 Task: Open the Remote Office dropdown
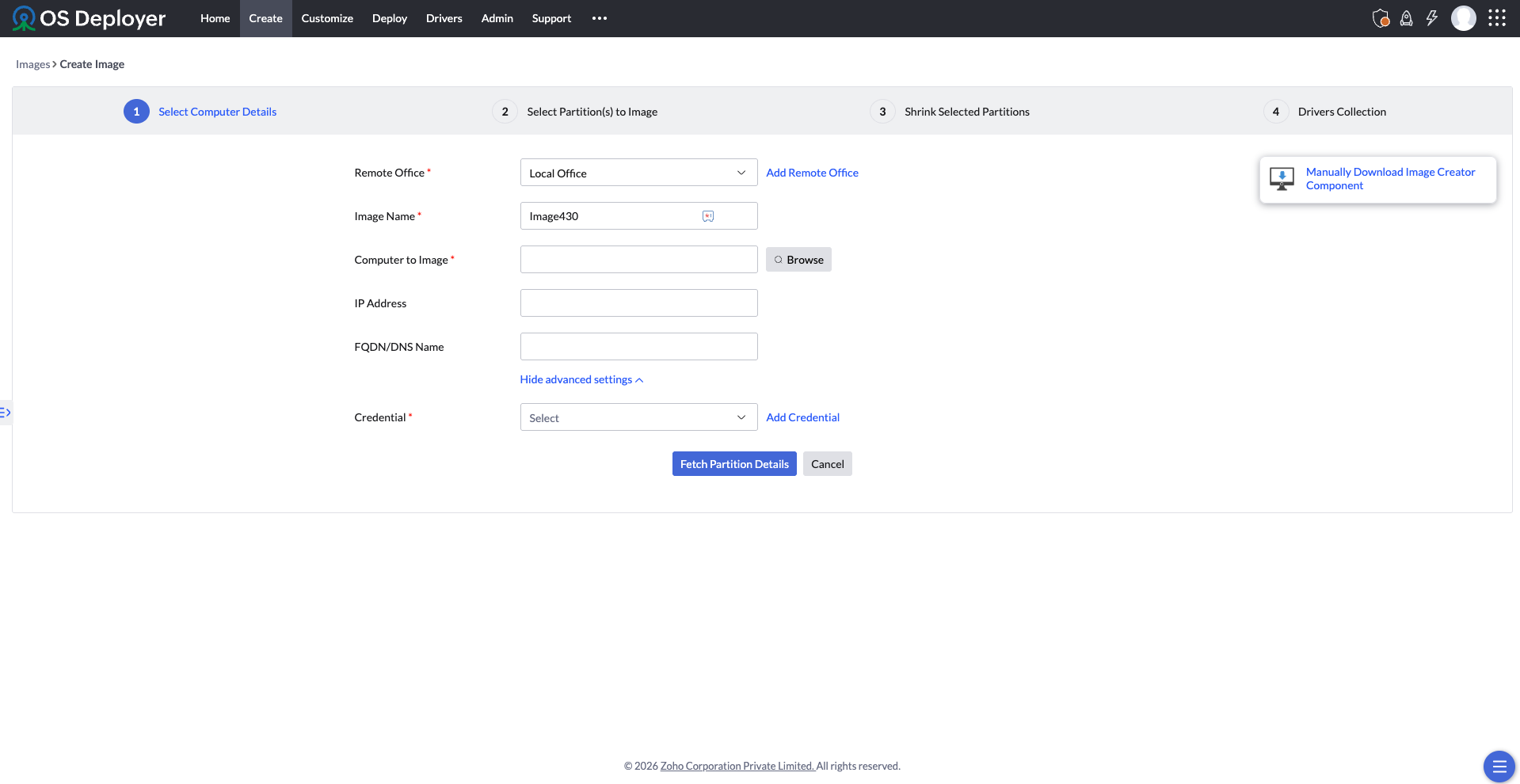[638, 173]
